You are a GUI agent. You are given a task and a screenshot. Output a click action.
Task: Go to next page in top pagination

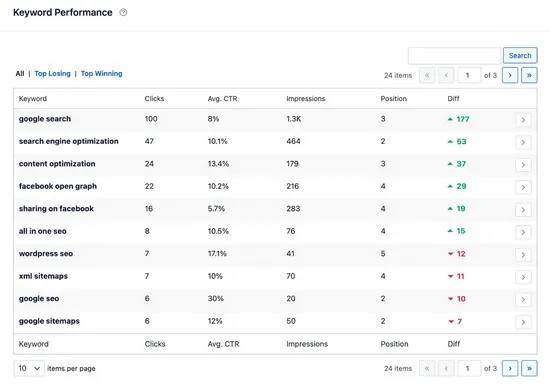point(510,75)
